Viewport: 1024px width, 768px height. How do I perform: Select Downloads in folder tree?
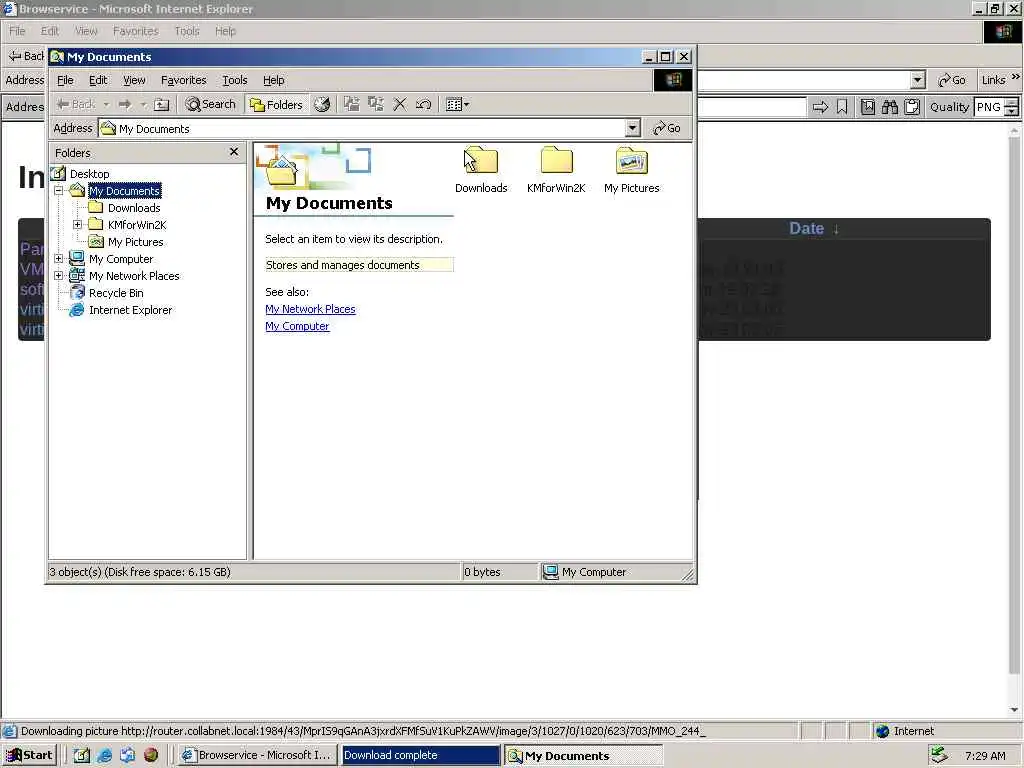tap(134, 208)
